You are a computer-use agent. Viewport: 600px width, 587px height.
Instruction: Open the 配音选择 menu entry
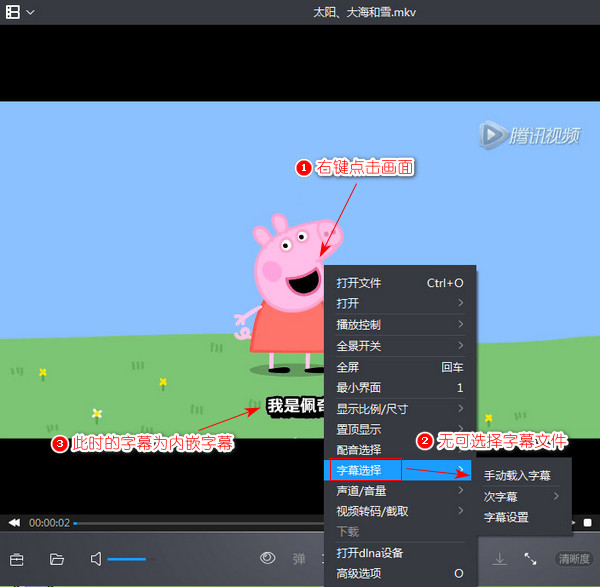point(400,450)
